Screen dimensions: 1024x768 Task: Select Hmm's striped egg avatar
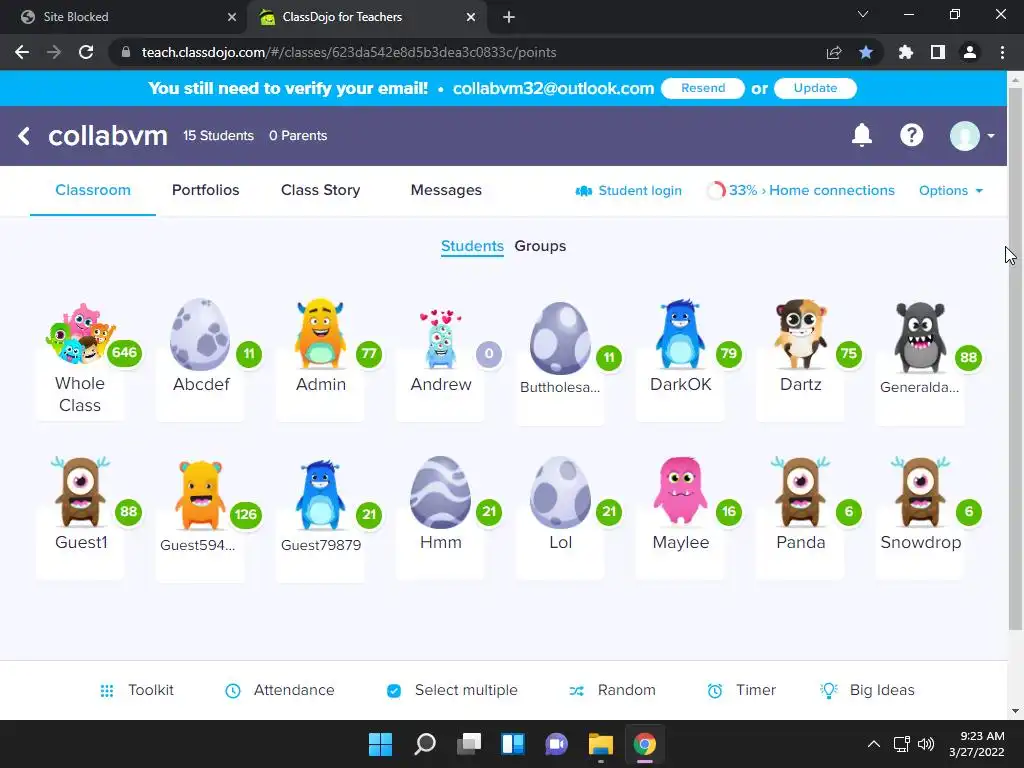point(440,492)
